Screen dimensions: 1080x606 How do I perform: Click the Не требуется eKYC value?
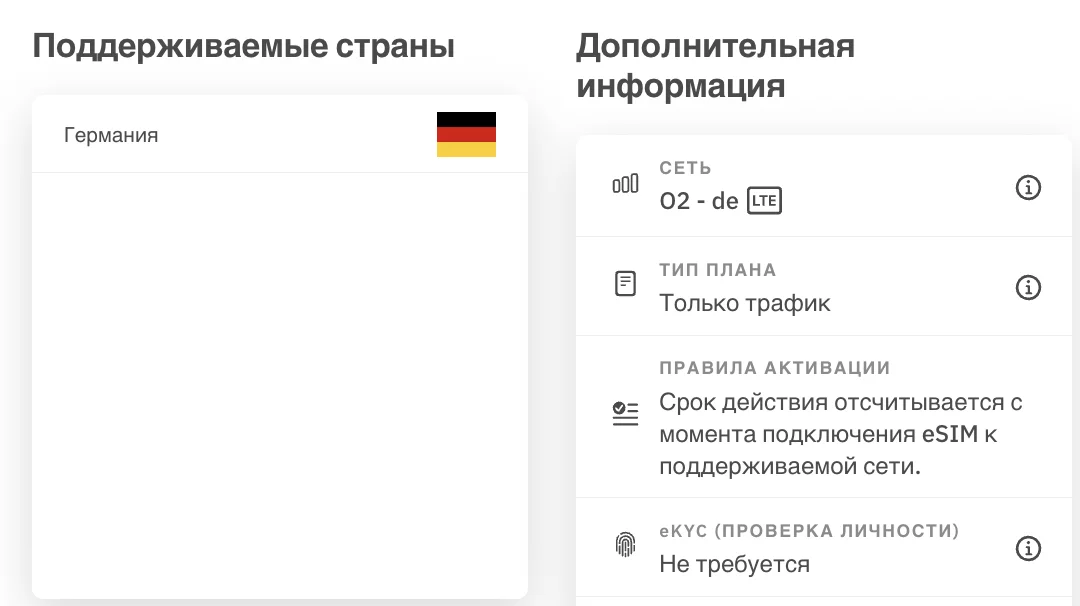[x=734, y=564]
